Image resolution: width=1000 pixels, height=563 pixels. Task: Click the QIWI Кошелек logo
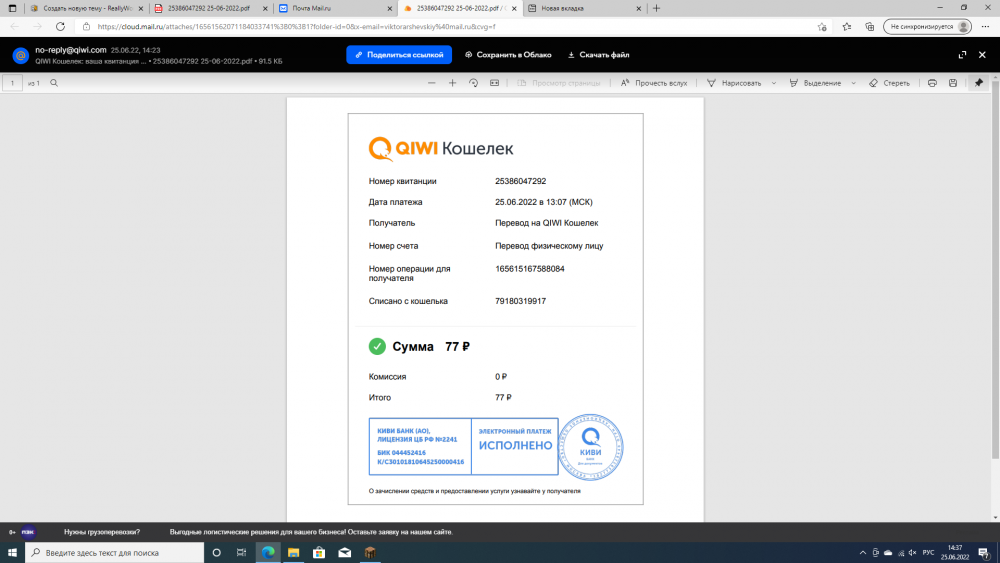pyautogui.click(x=441, y=149)
